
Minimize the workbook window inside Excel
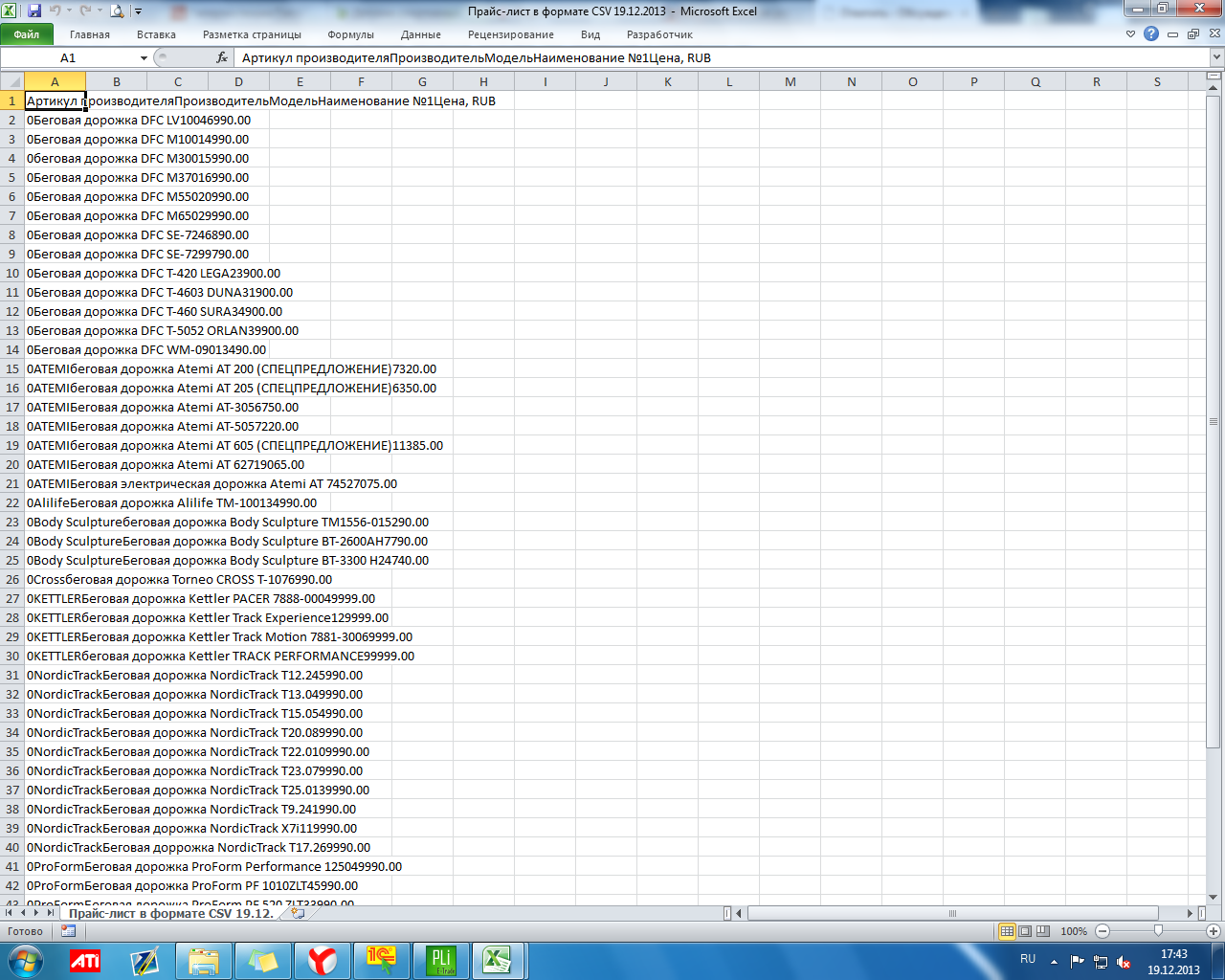click(x=1173, y=34)
